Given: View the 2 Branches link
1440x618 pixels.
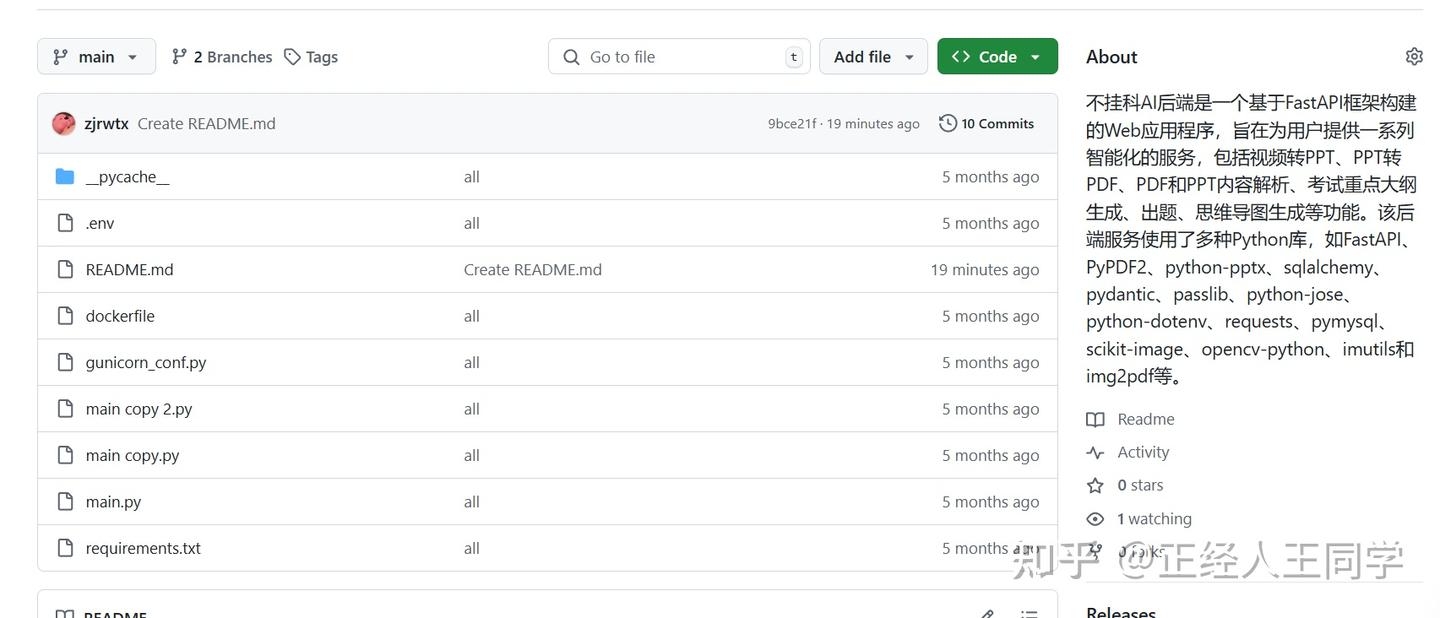Looking at the screenshot, I should pyautogui.click(x=222, y=57).
